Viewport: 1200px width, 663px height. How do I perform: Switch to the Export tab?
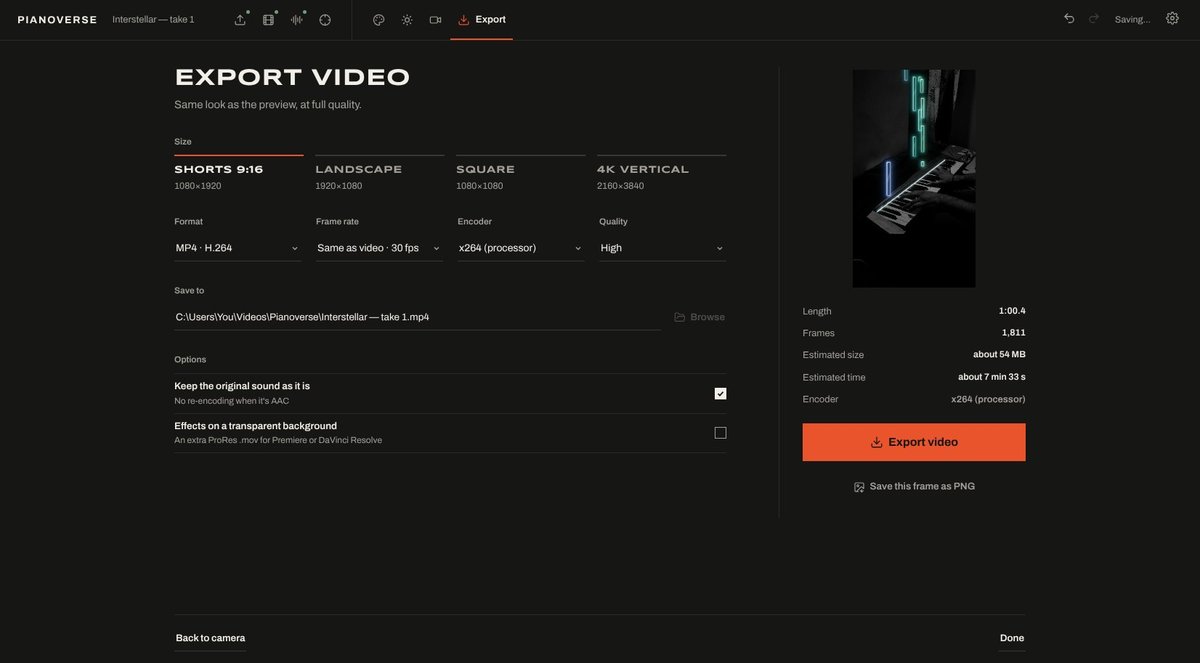pos(482,20)
